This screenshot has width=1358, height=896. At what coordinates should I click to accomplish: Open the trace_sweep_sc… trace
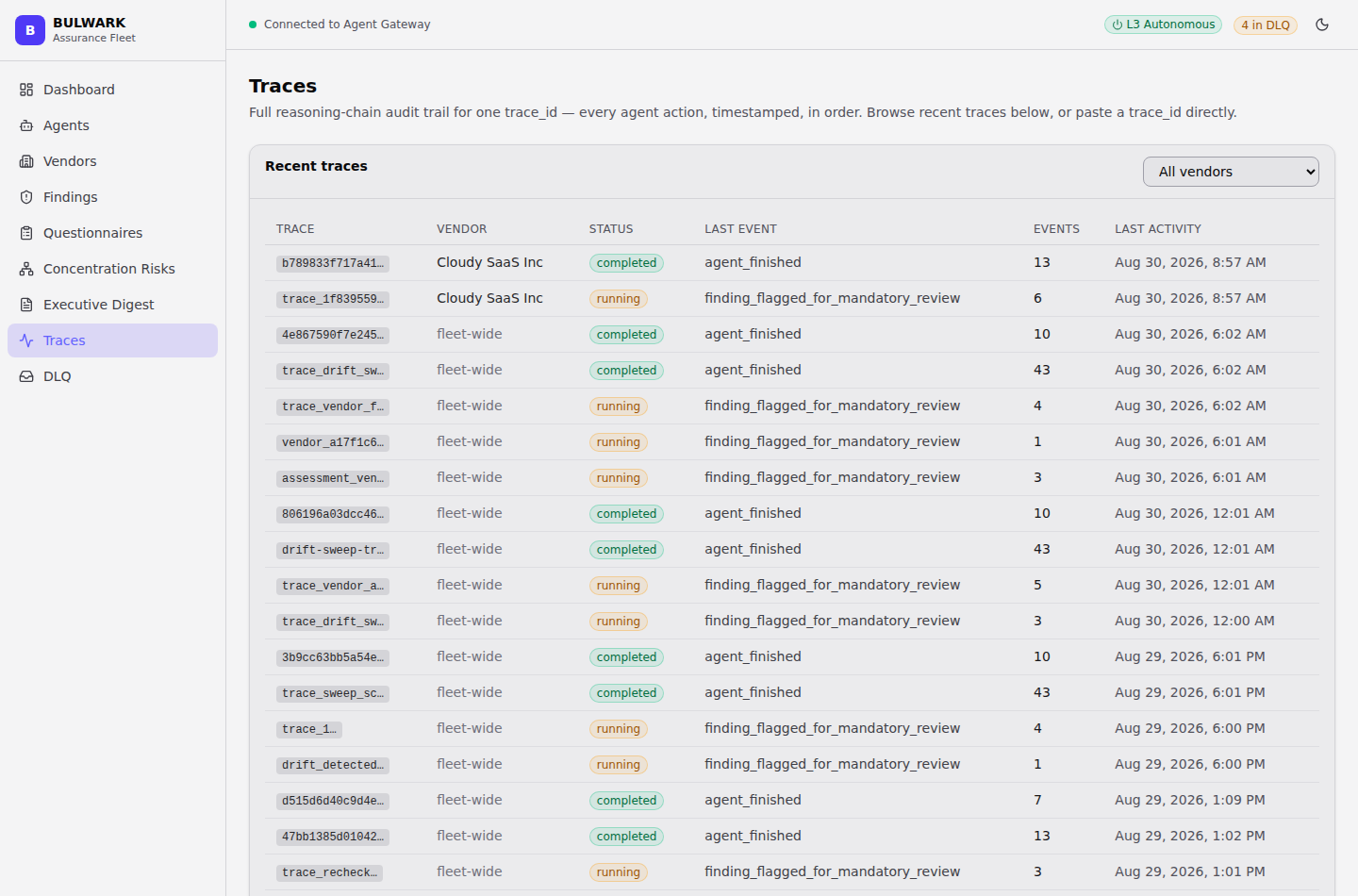[333, 693]
